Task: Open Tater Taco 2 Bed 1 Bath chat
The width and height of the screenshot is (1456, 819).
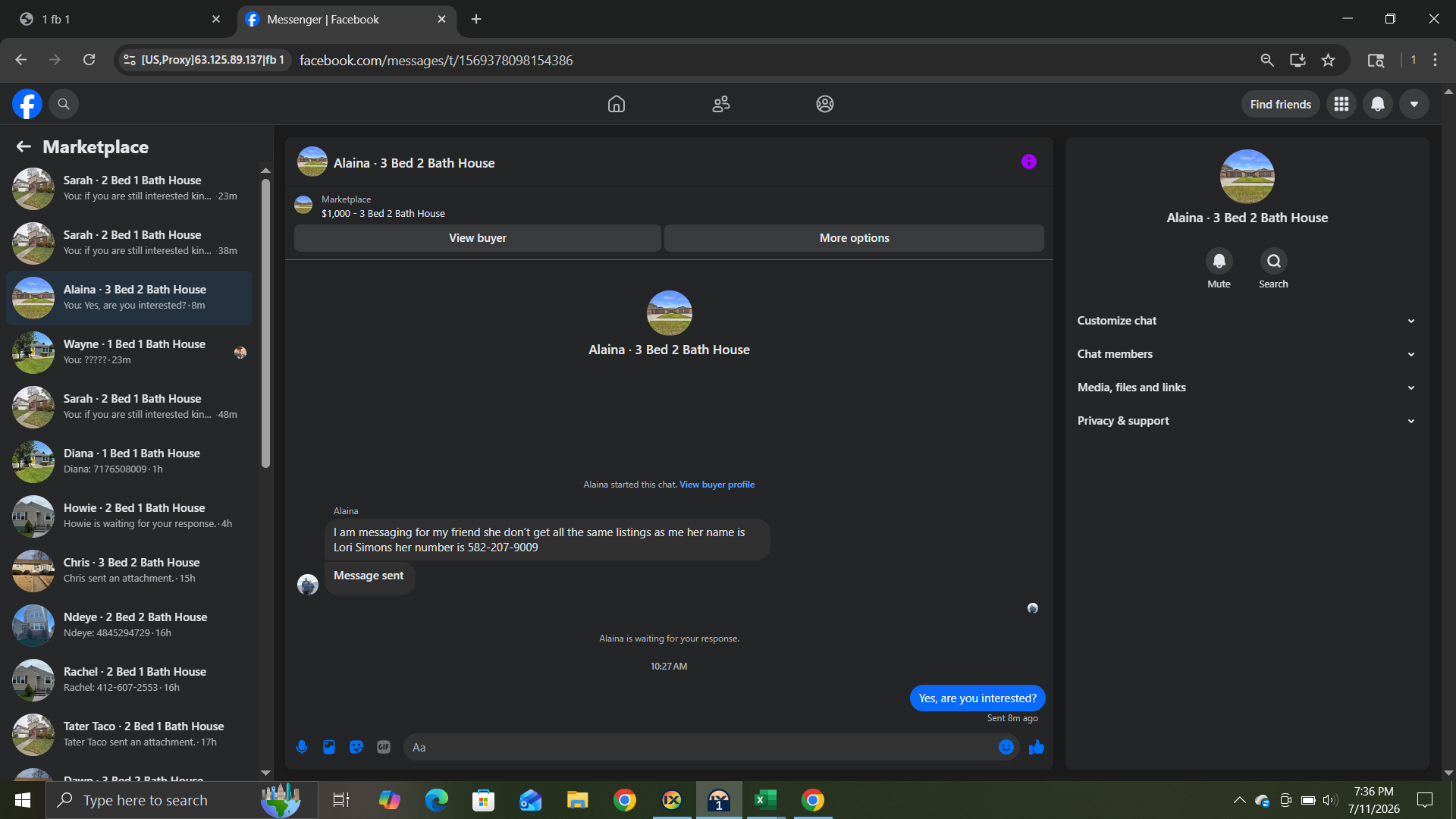Action: [x=129, y=734]
